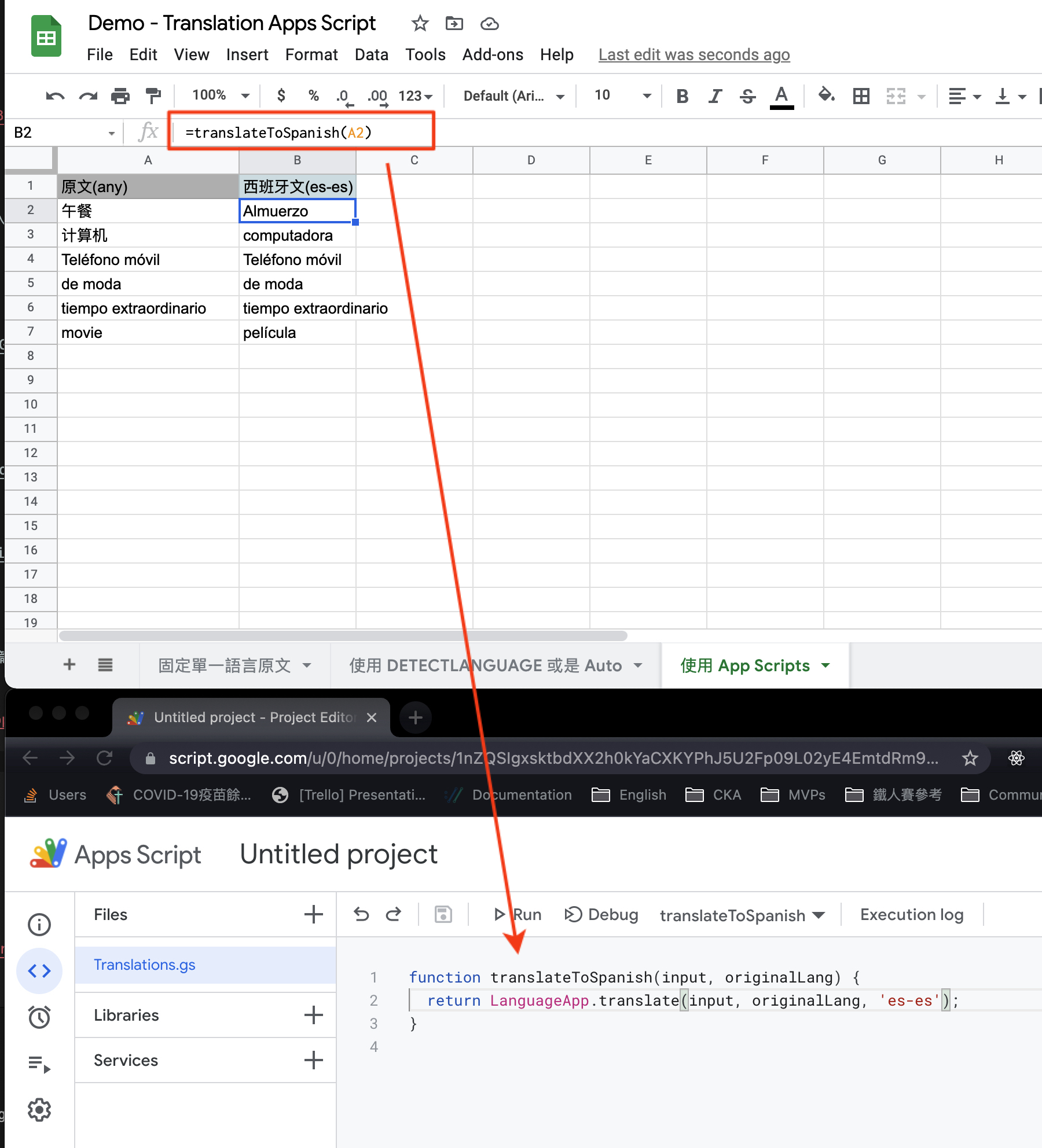This screenshot has height=1148, width=1042.
Task: Open the Add-ons menu
Action: (492, 54)
